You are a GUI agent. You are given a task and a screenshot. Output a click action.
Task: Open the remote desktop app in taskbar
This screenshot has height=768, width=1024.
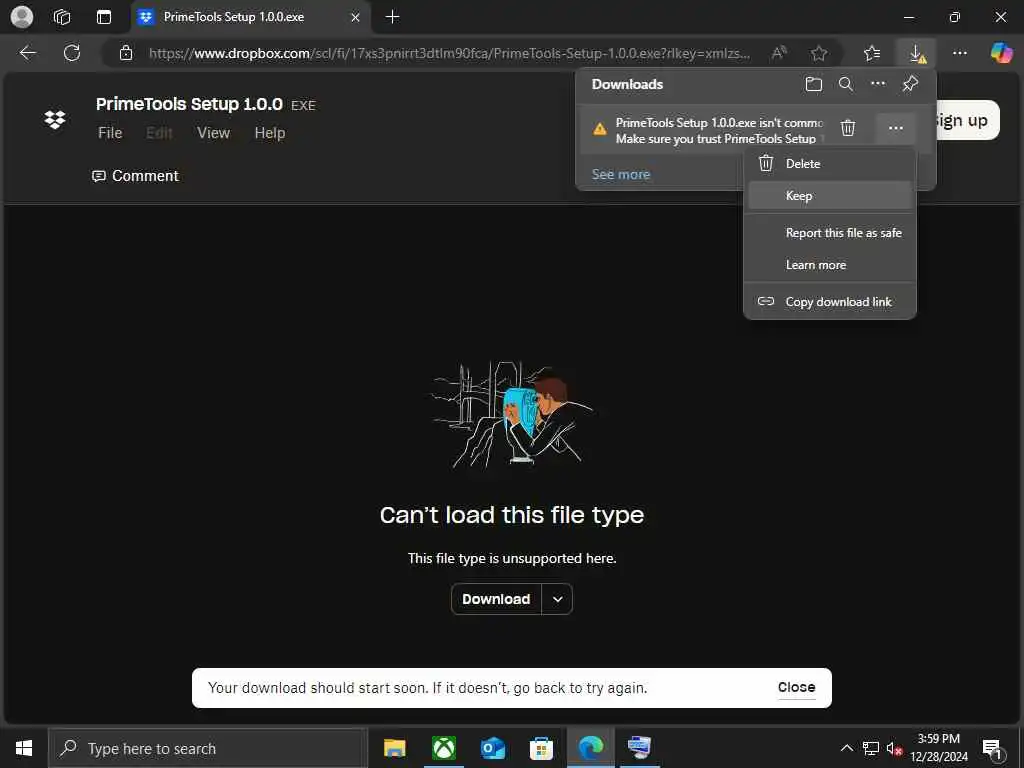click(x=639, y=748)
